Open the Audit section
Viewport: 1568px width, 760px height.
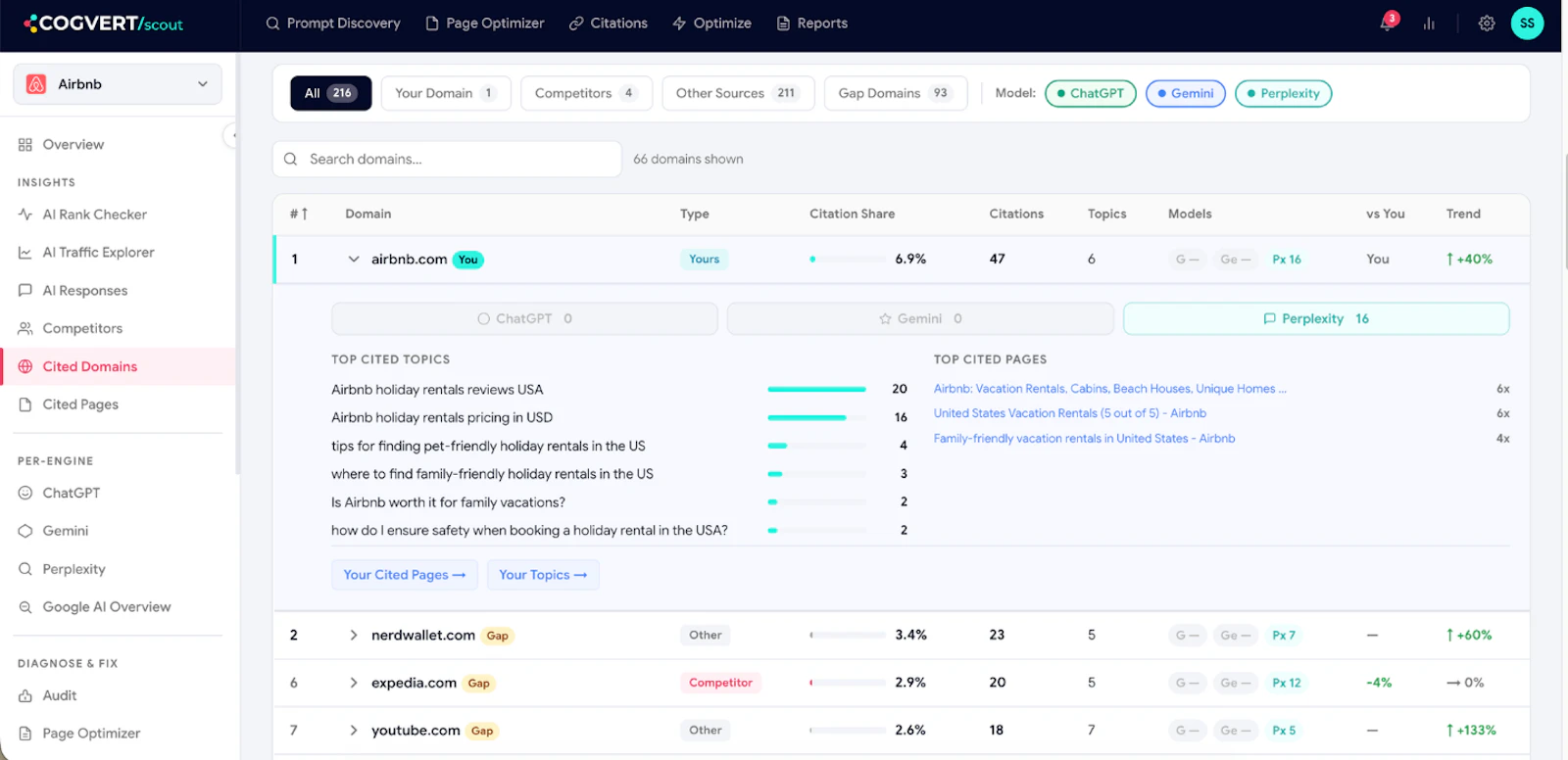pos(59,695)
